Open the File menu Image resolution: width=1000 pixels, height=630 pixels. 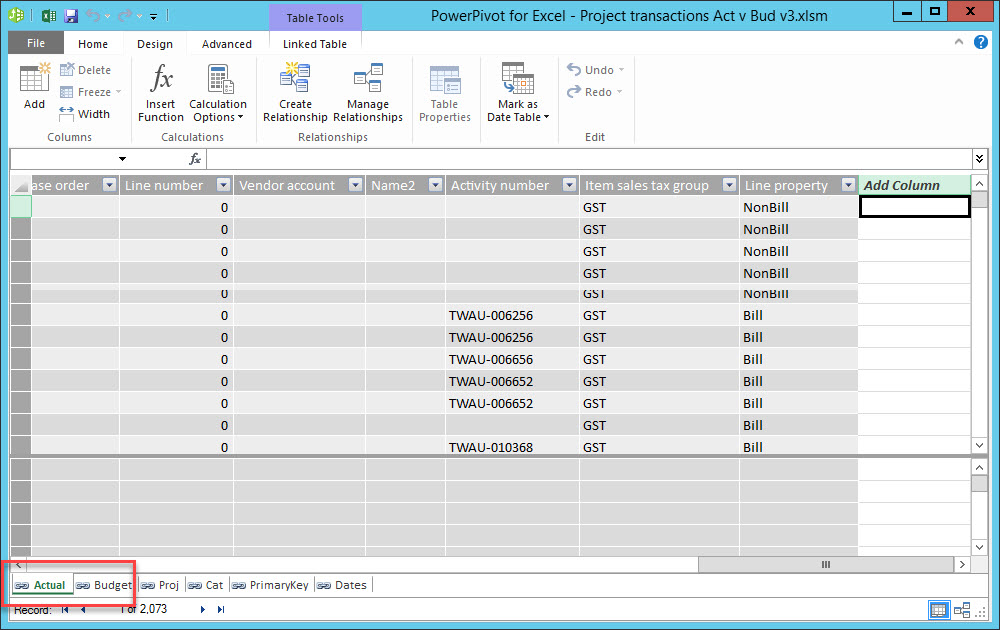36,43
